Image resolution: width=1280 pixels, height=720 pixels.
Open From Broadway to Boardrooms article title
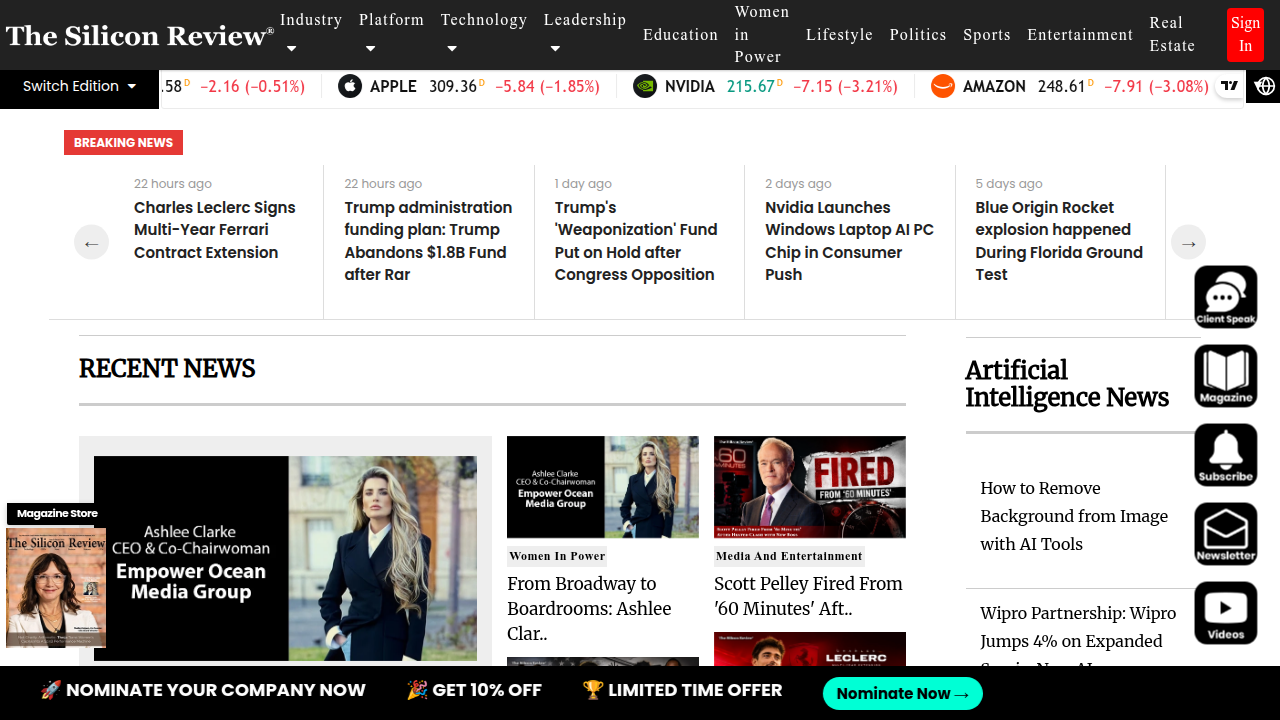click(589, 608)
